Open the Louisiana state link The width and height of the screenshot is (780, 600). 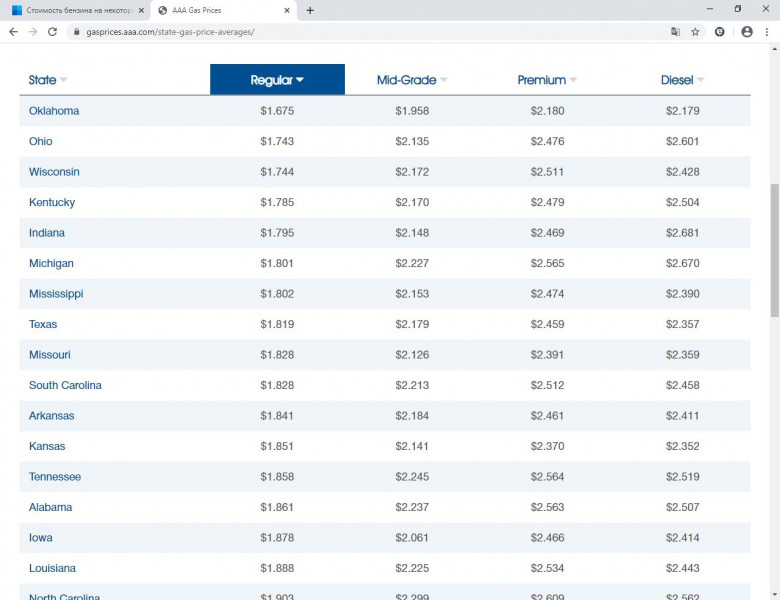click(x=52, y=568)
